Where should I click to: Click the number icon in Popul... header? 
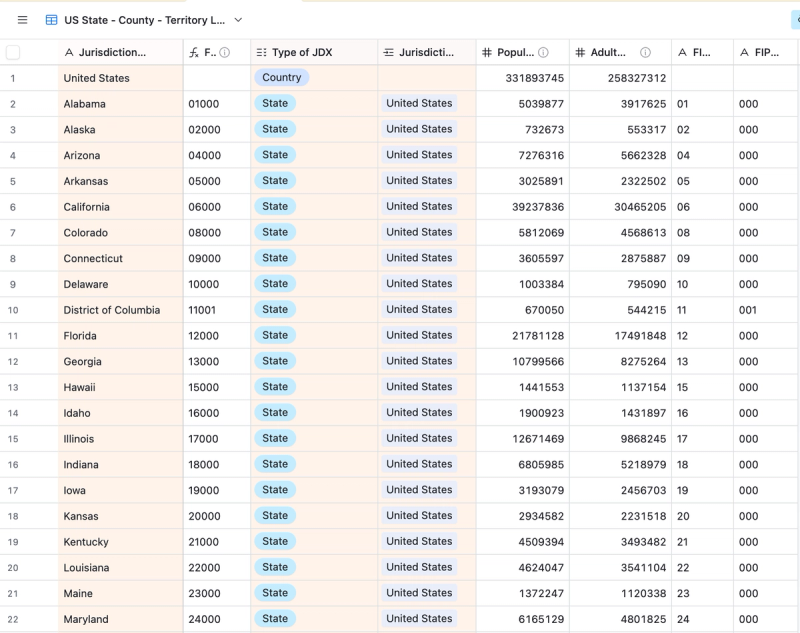[487, 52]
